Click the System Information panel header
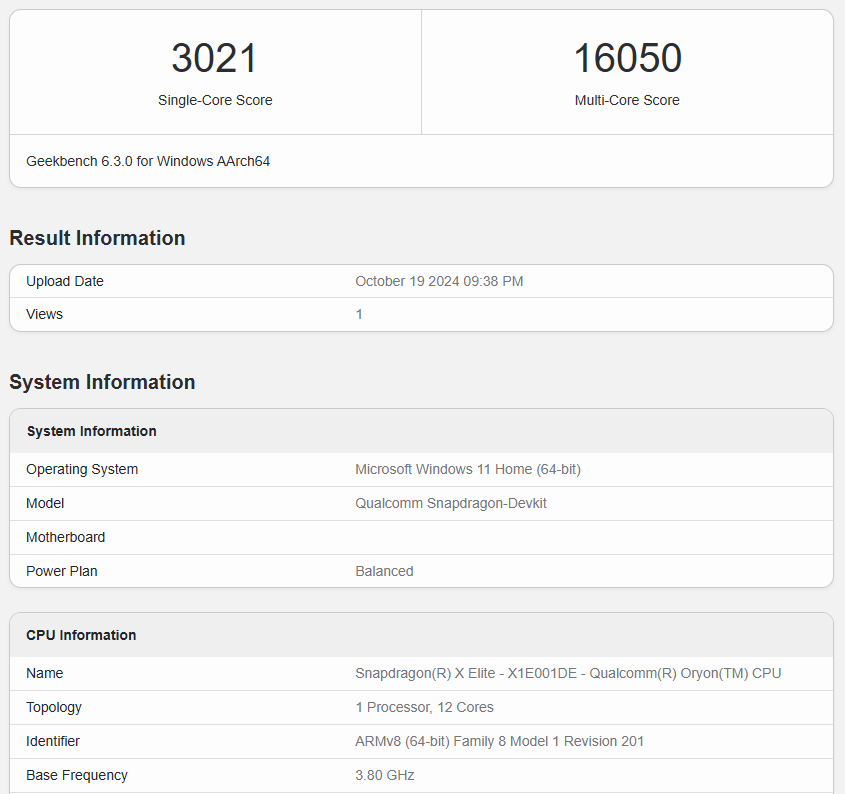The image size is (845, 794). [91, 431]
